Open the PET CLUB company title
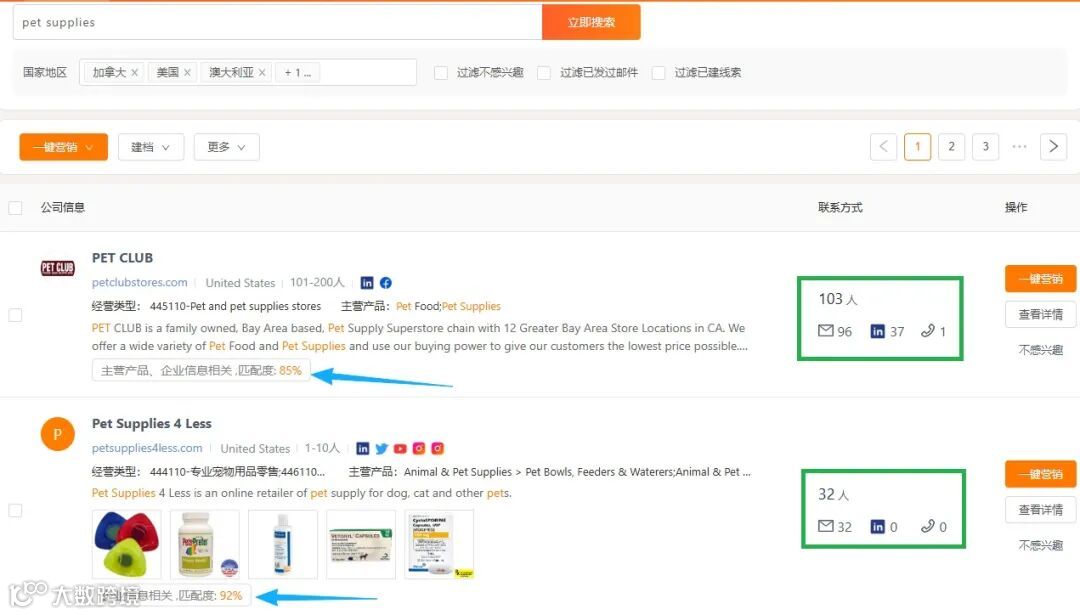Image resolution: width=1080 pixels, height=615 pixels. click(123, 258)
